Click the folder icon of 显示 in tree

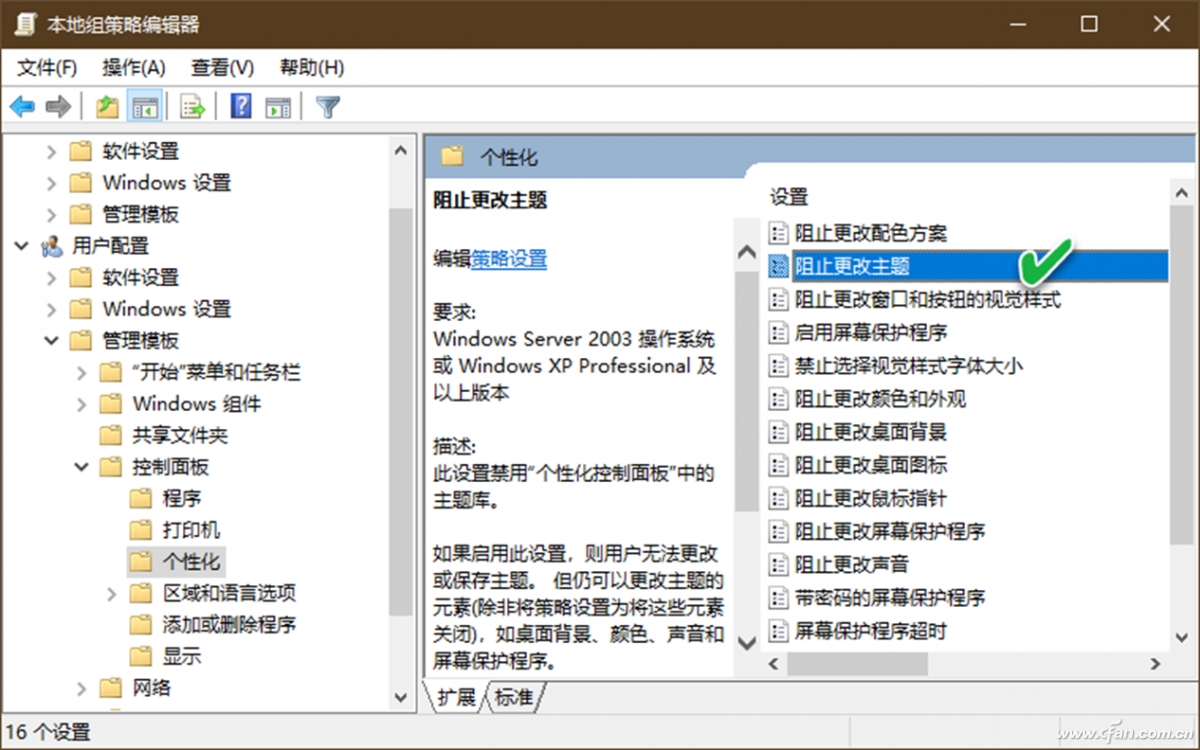[x=141, y=656]
